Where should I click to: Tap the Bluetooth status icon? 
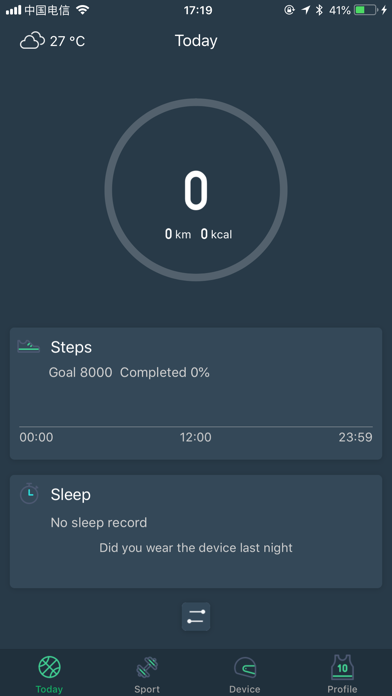(x=319, y=10)
